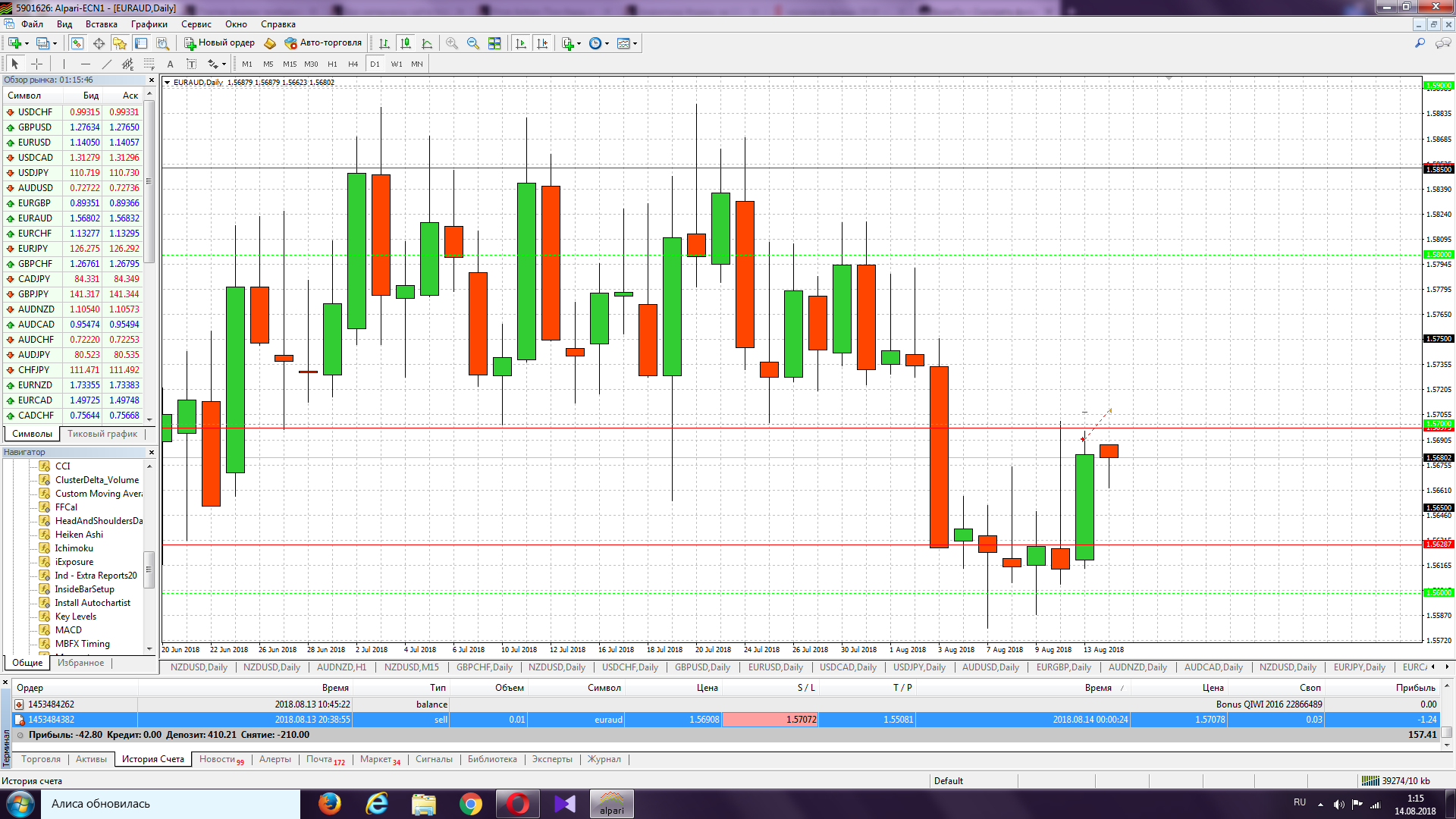The image size is (1456, 819).
Task: Switch chart to bar chart type
Action: point(384,43)
